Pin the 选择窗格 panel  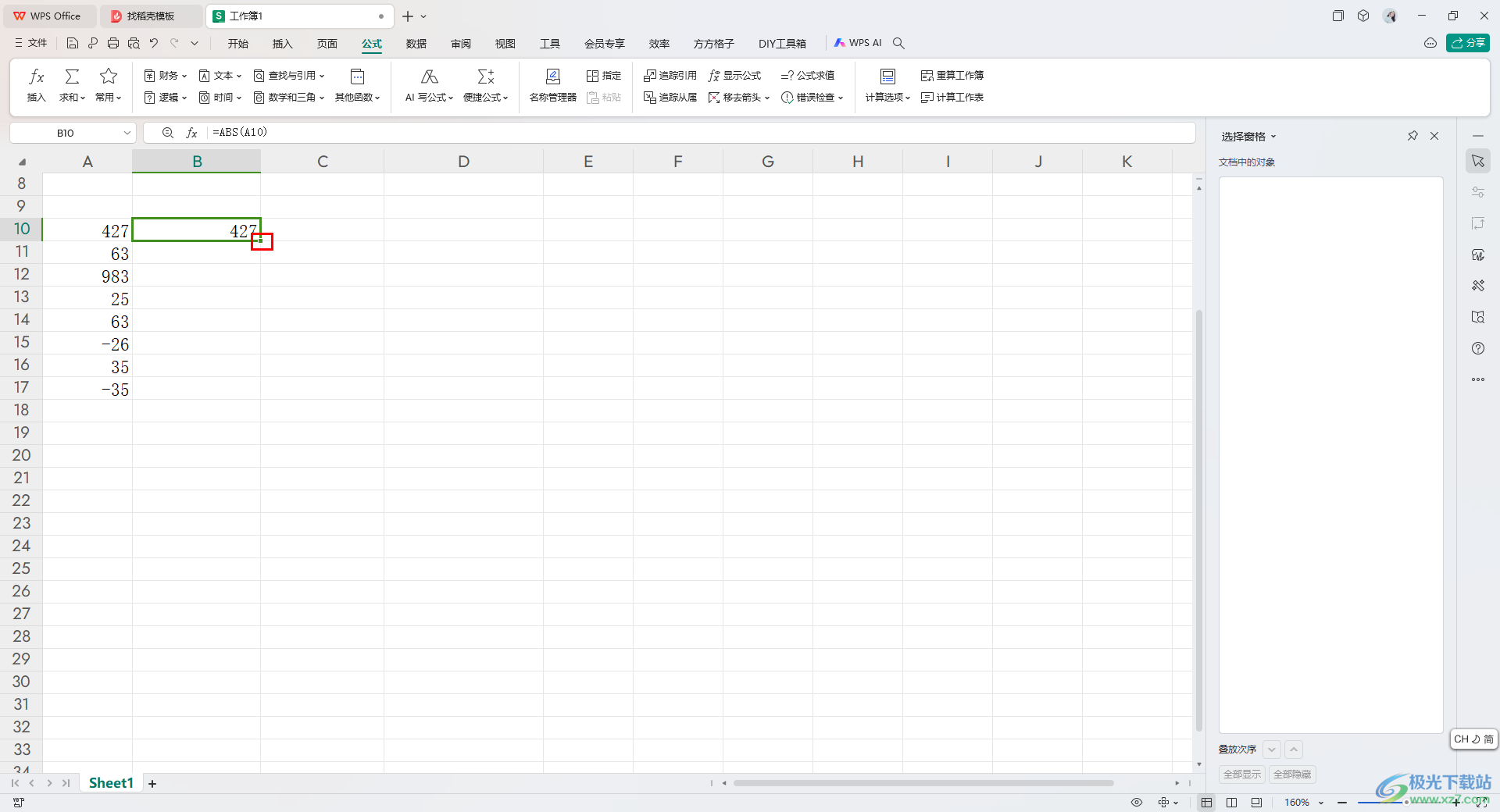(x=1412, y=136)
